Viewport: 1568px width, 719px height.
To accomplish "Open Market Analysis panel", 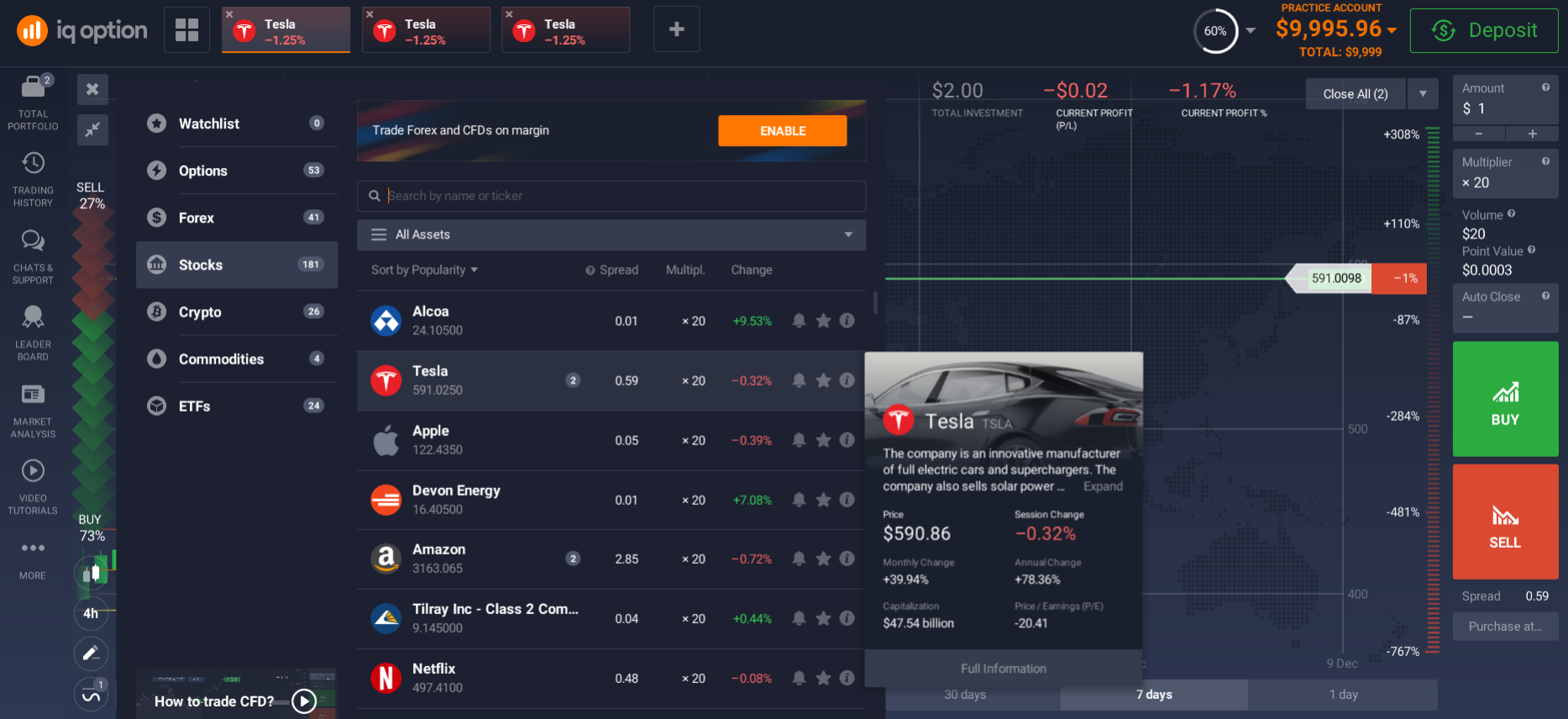I will coord(34,410).
